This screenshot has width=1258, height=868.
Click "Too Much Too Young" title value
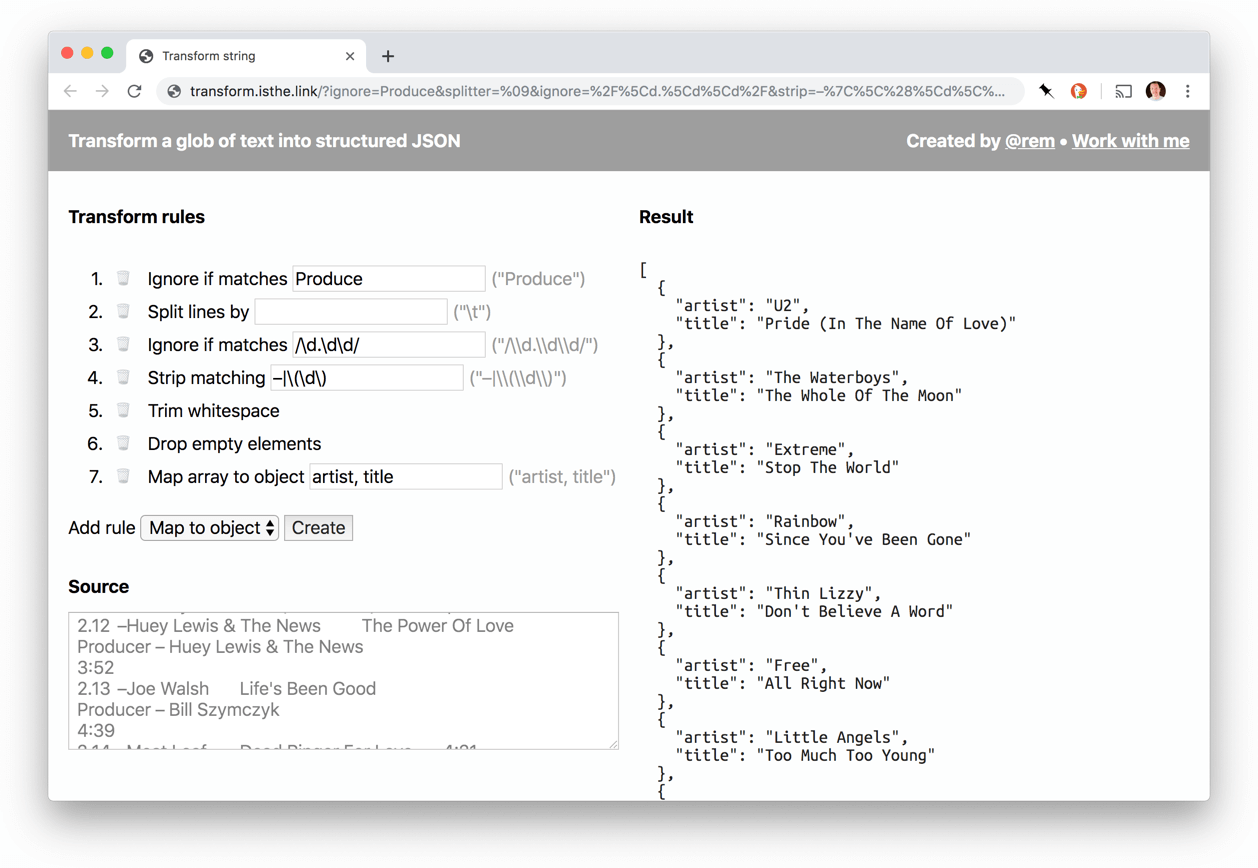click(x=846, y=755)
